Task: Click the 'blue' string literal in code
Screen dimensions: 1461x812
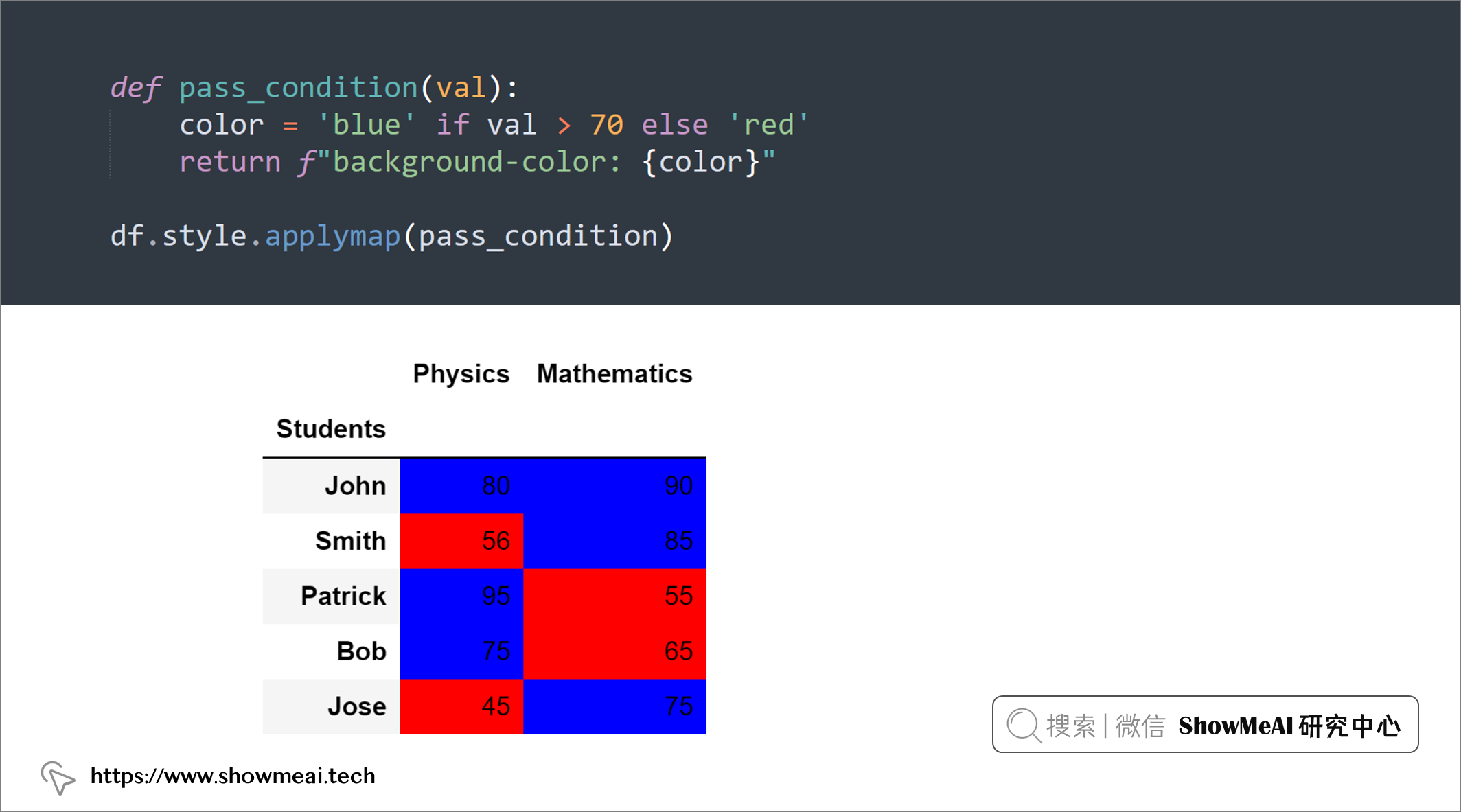Action: pos(366,125)
